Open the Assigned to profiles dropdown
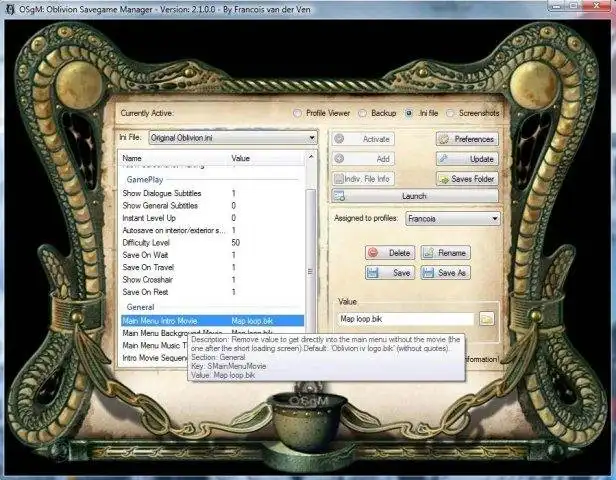 pyautogui.click(x=453, y=218)
